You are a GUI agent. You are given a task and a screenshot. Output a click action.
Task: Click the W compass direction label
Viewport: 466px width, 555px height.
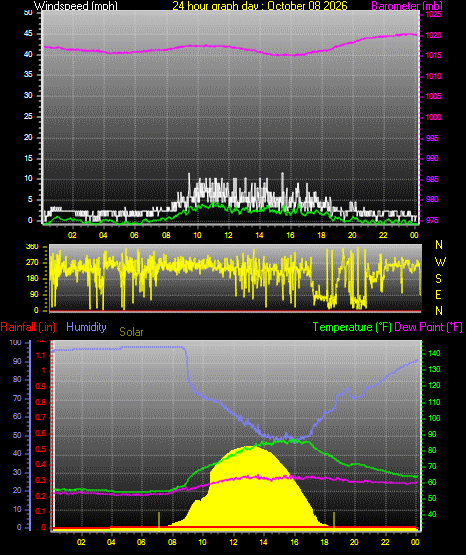[x=440, y=262]
